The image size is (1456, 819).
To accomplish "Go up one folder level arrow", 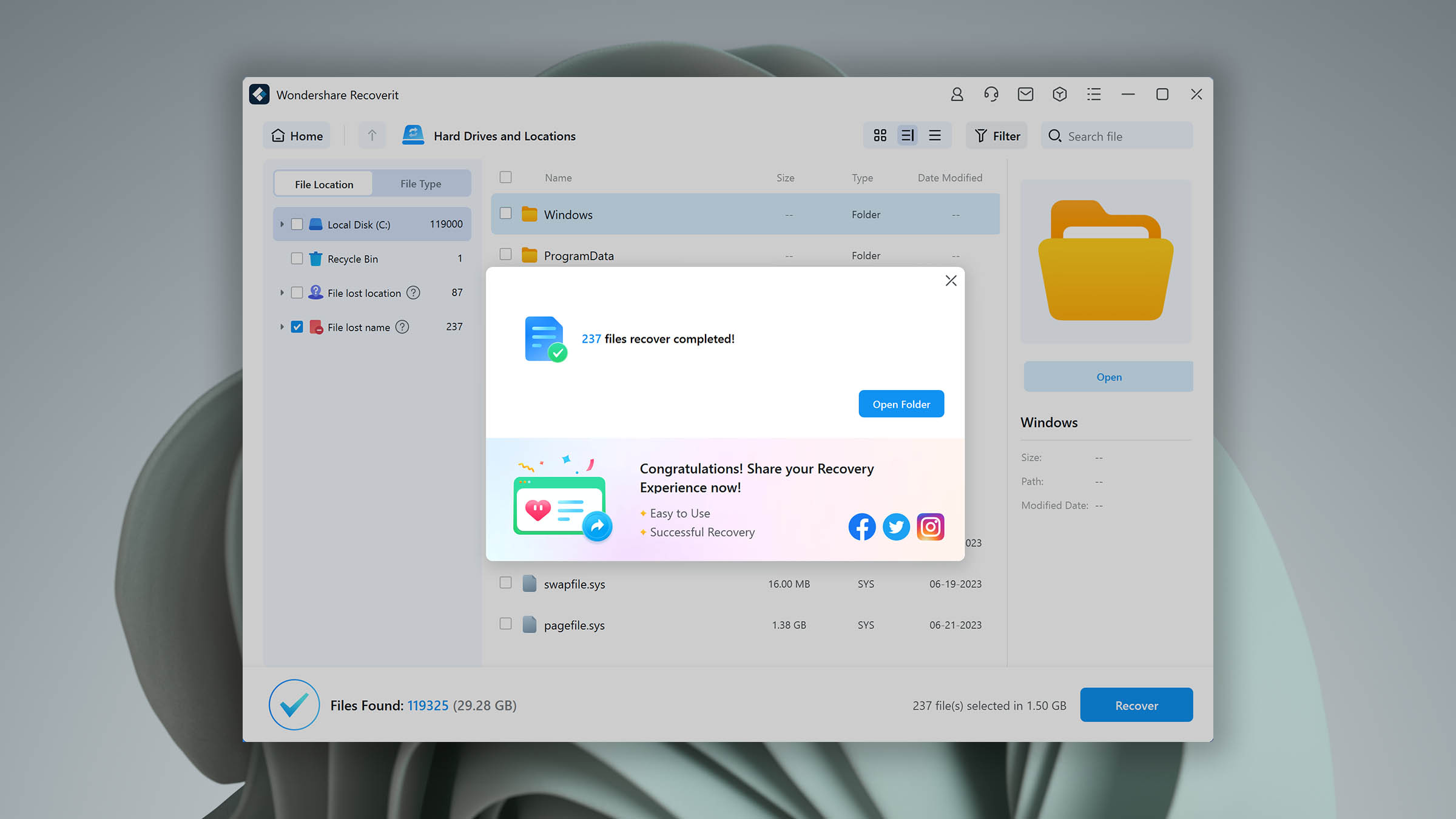I will (x=372, y=135).
